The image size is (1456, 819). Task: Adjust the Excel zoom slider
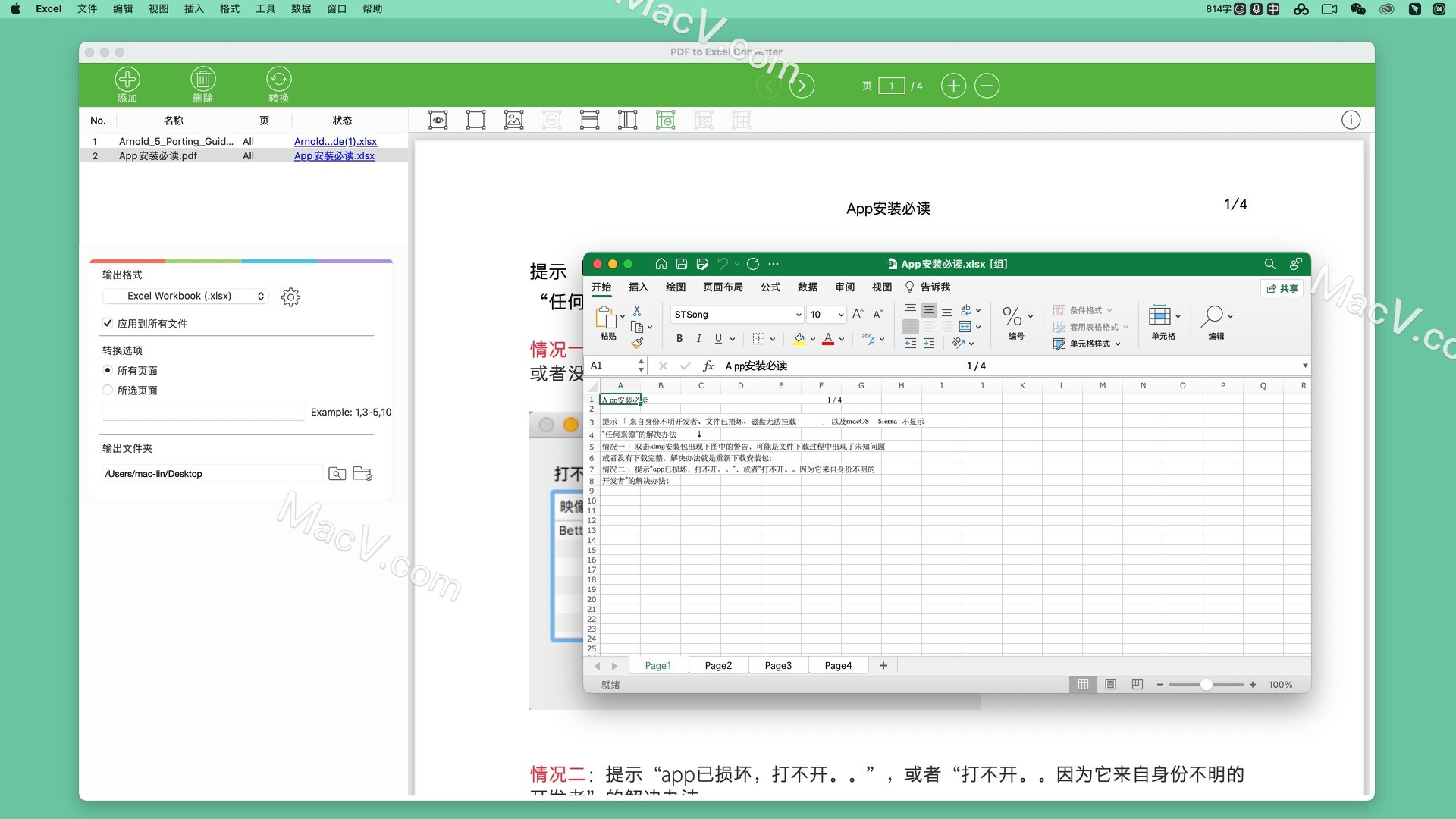tap(1206, 685)
